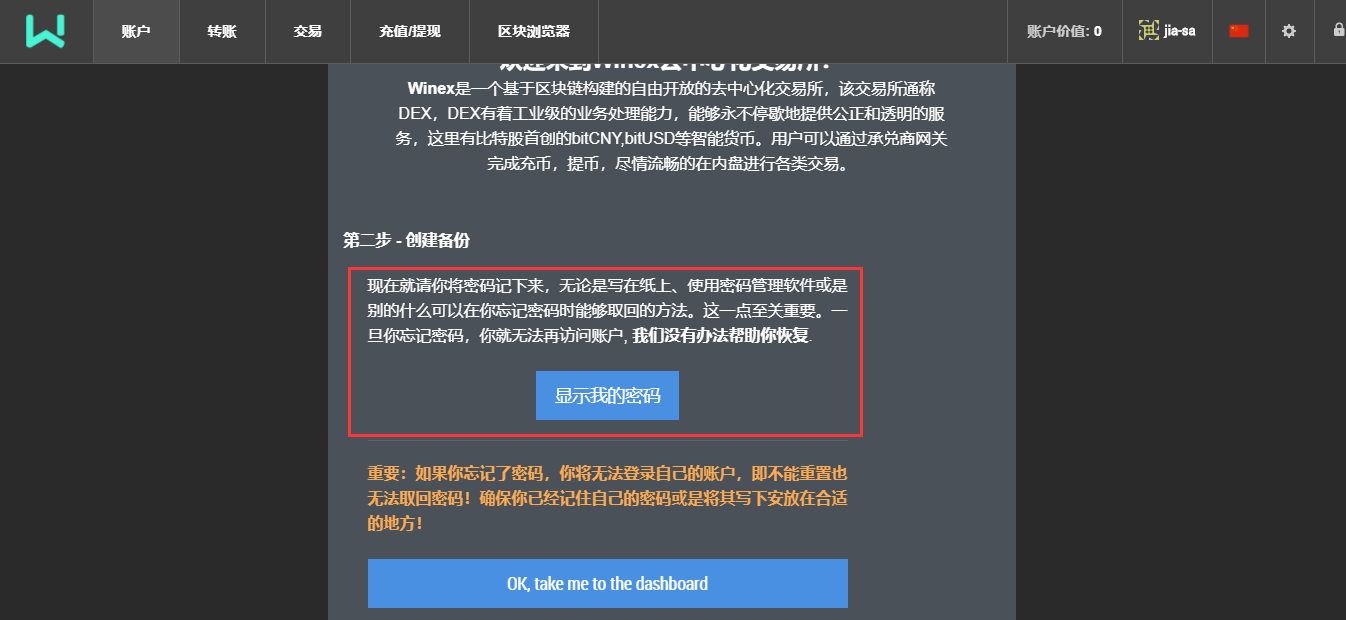Screen dimensions: 1346x620
Task: Open the 区块浏览器 menu item
Action: point(534,31)
